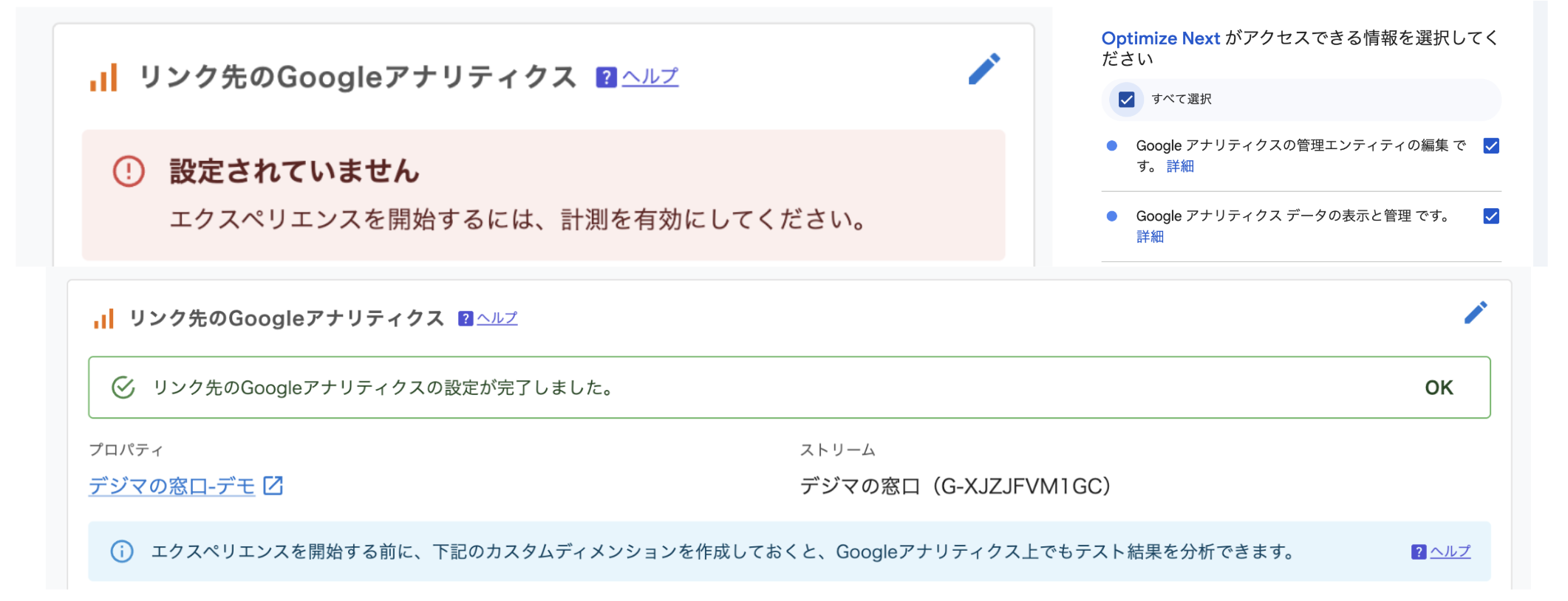
Task: Toggle the すべて選択 checkbox
Action: (1127, 100)
